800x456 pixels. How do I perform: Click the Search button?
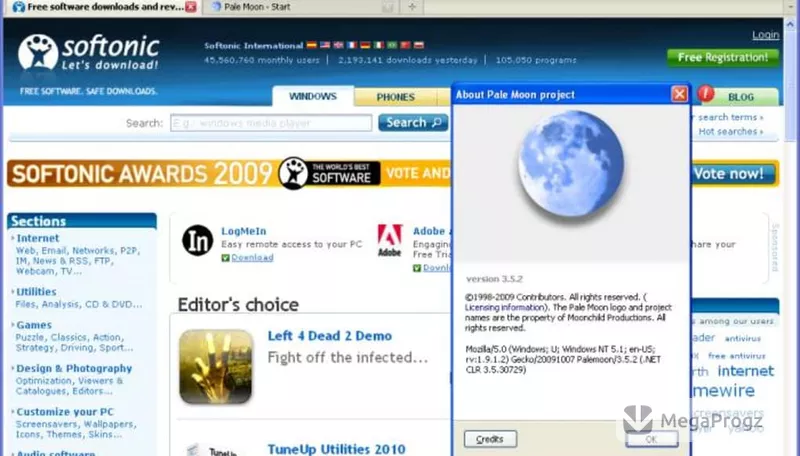[x=413, y=122]
